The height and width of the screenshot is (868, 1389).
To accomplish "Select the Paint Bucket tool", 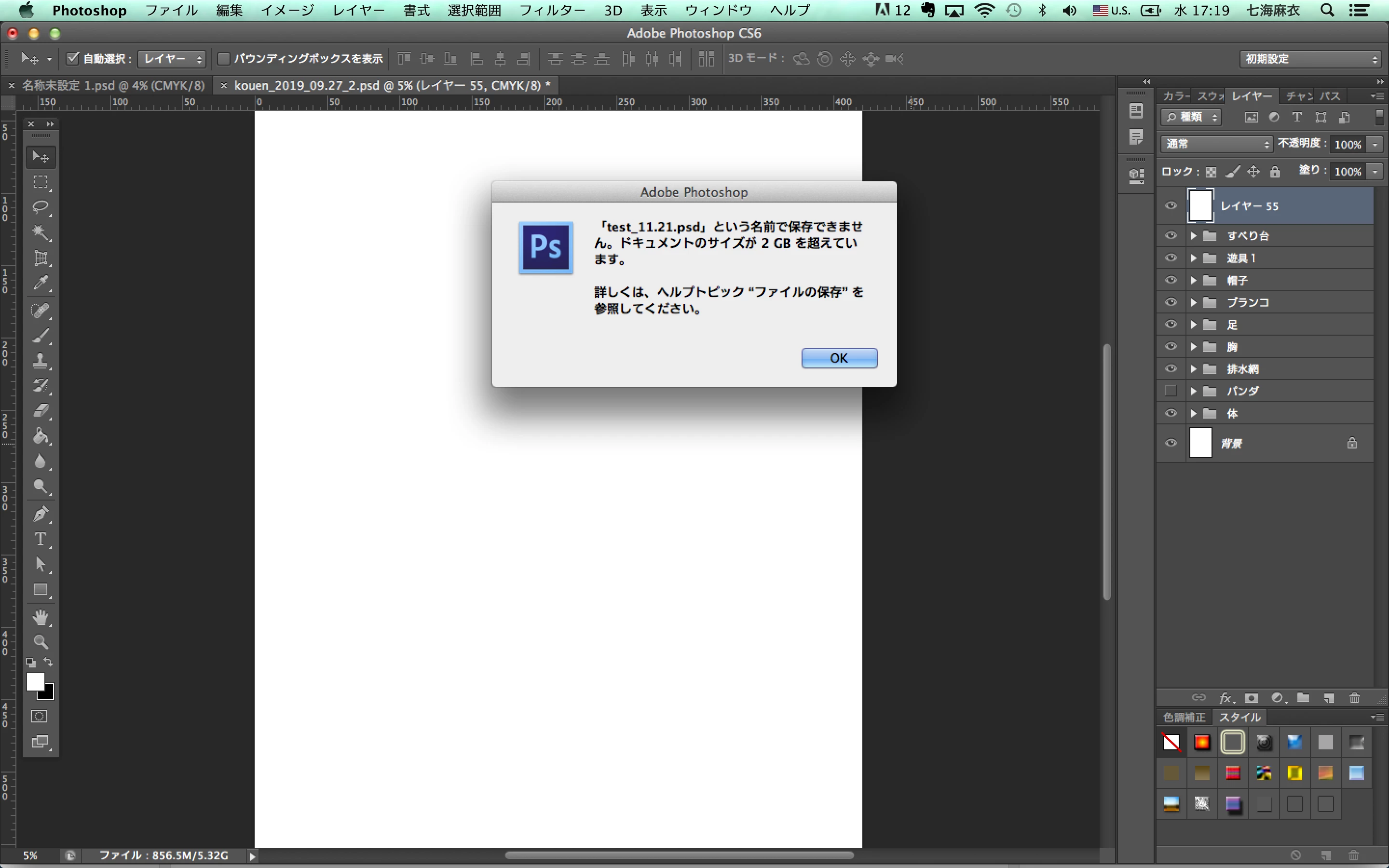I will 40,436.
